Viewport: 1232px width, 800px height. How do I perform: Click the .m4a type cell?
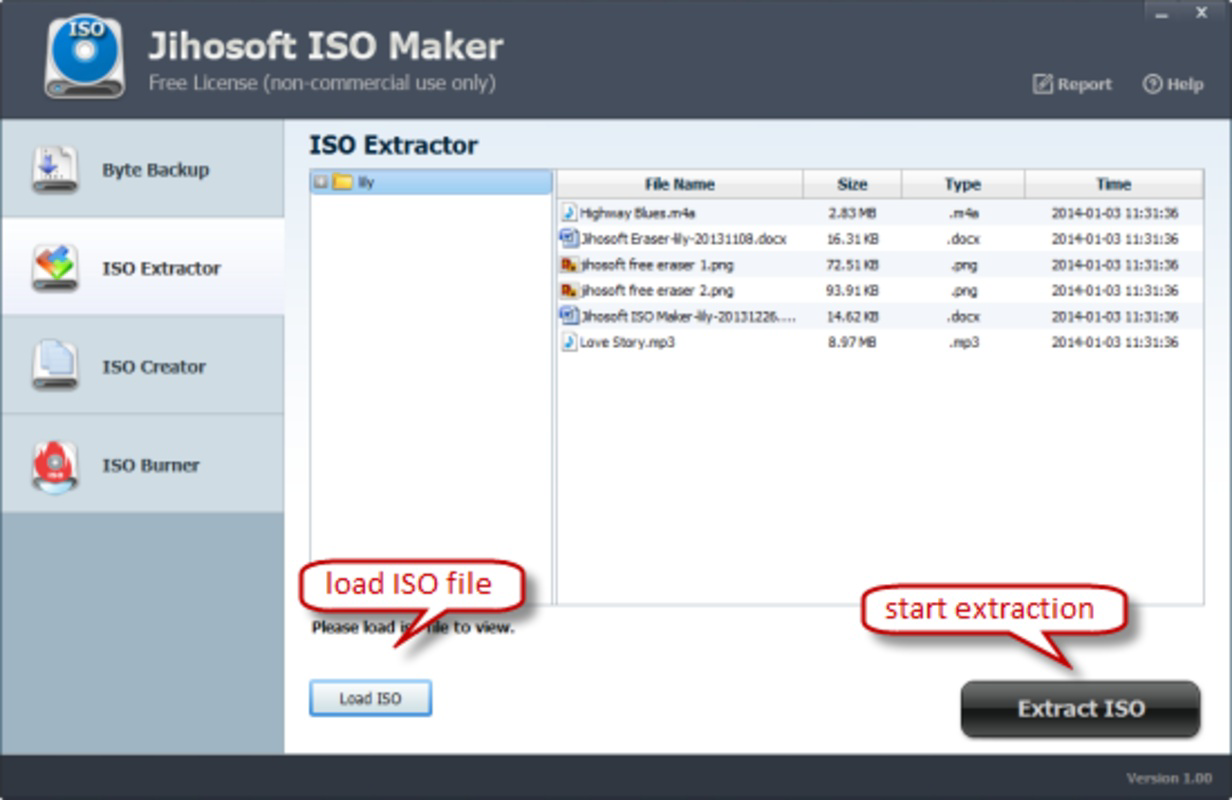[964, 213]
